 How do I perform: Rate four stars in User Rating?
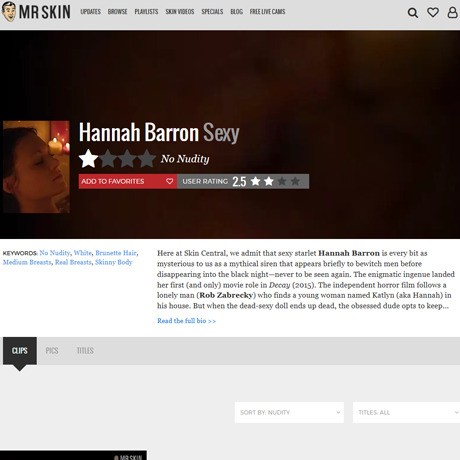coord(295,181)
